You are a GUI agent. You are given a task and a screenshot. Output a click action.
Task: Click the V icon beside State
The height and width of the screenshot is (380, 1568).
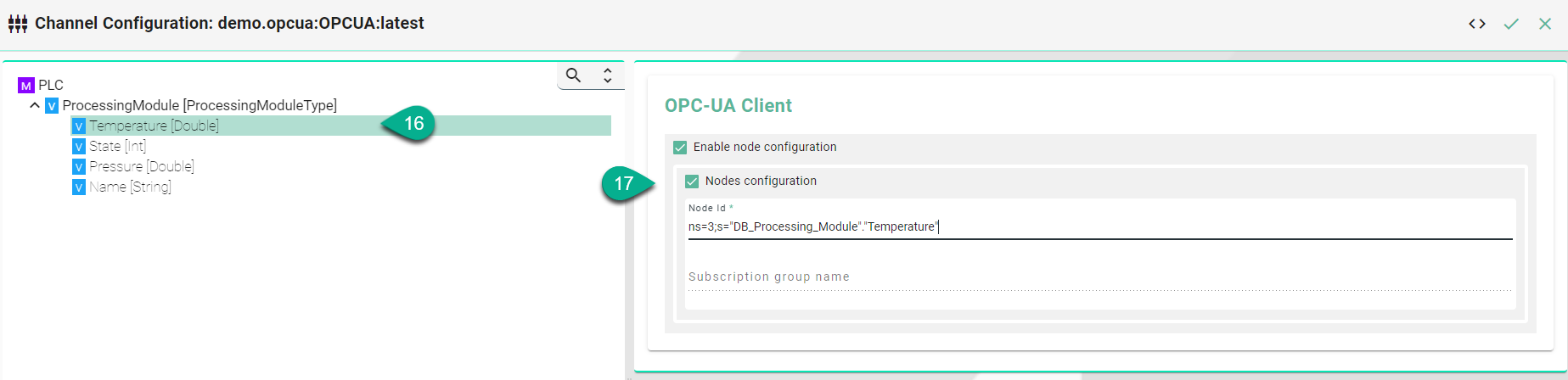(79, 146)
